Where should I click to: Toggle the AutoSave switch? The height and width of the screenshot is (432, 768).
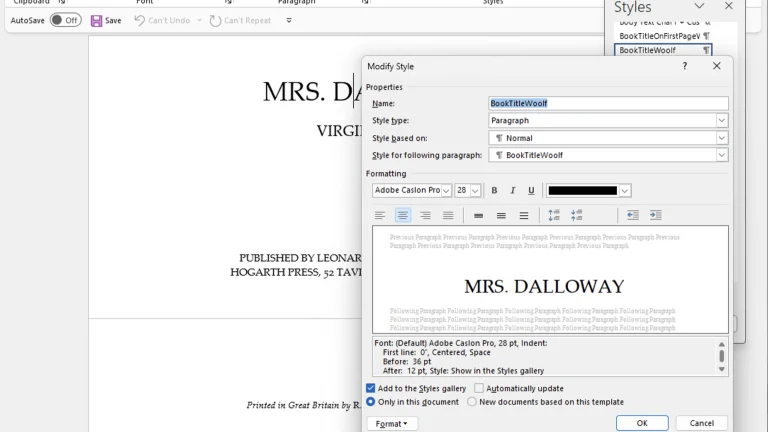(x=66, y=20)
